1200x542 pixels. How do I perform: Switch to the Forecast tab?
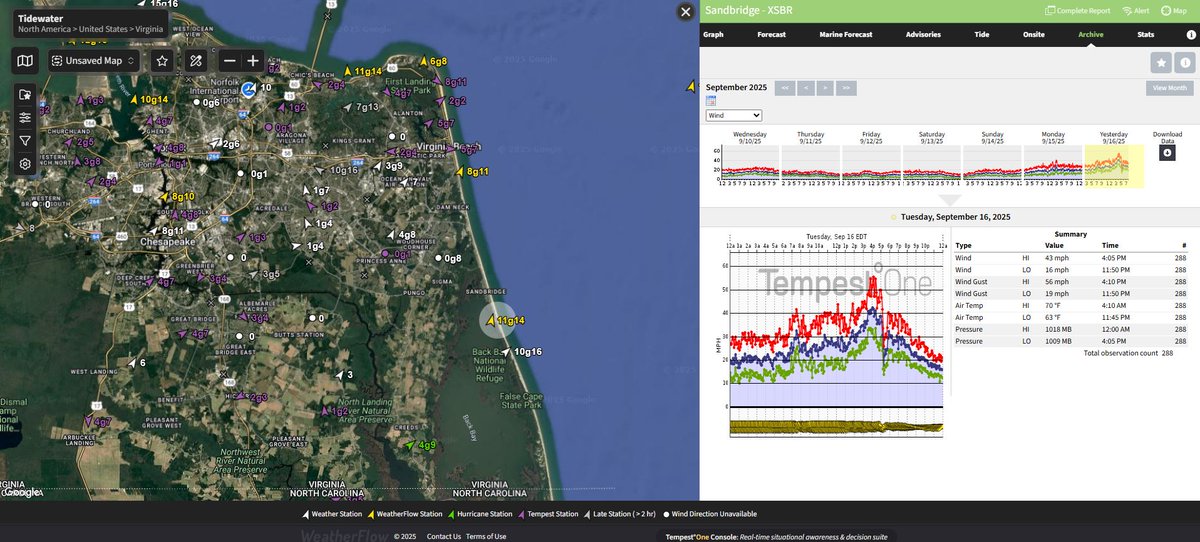click(x=771, y=34)
